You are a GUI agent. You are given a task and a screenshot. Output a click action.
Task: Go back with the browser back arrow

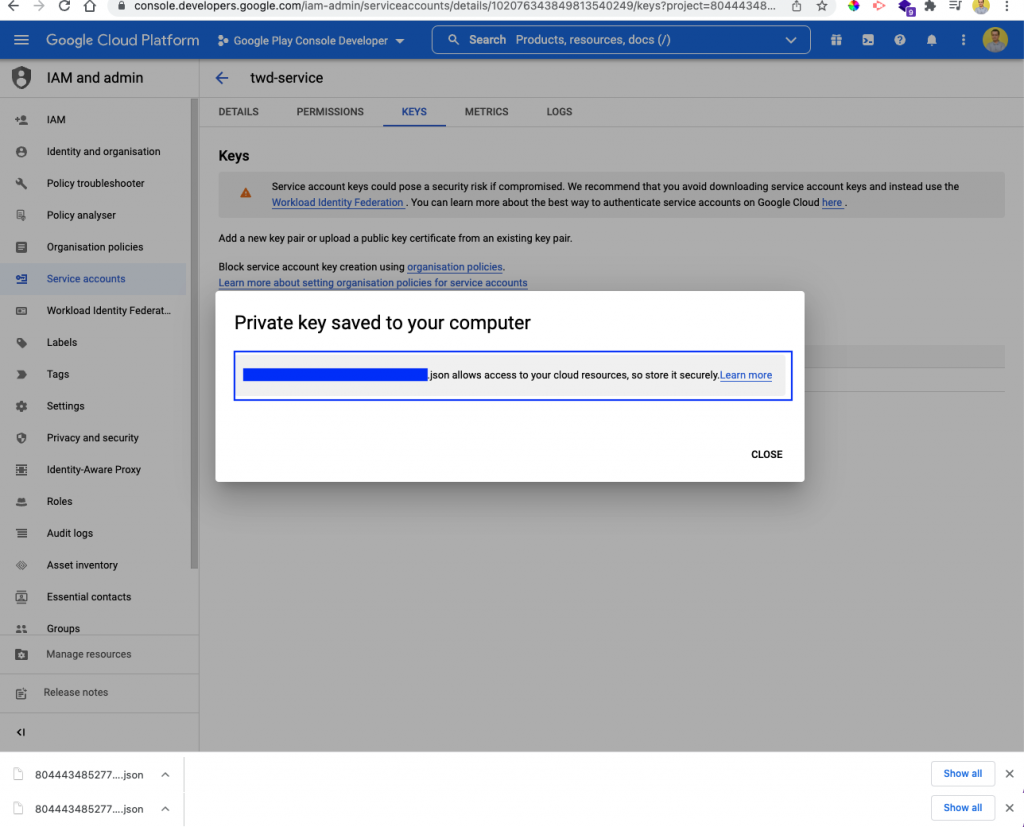pos(13,6)
